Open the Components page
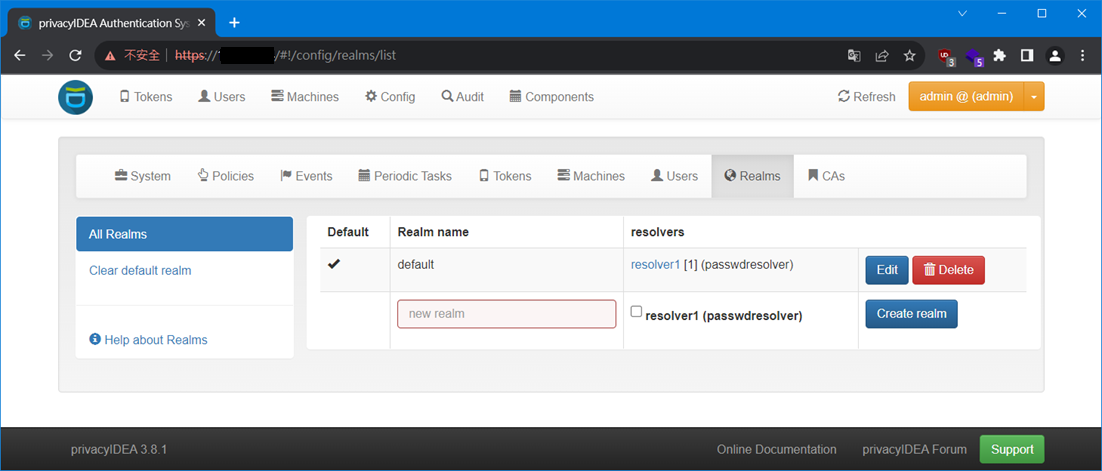Screen dimensions: 1102x471 [x=552, y=97]
